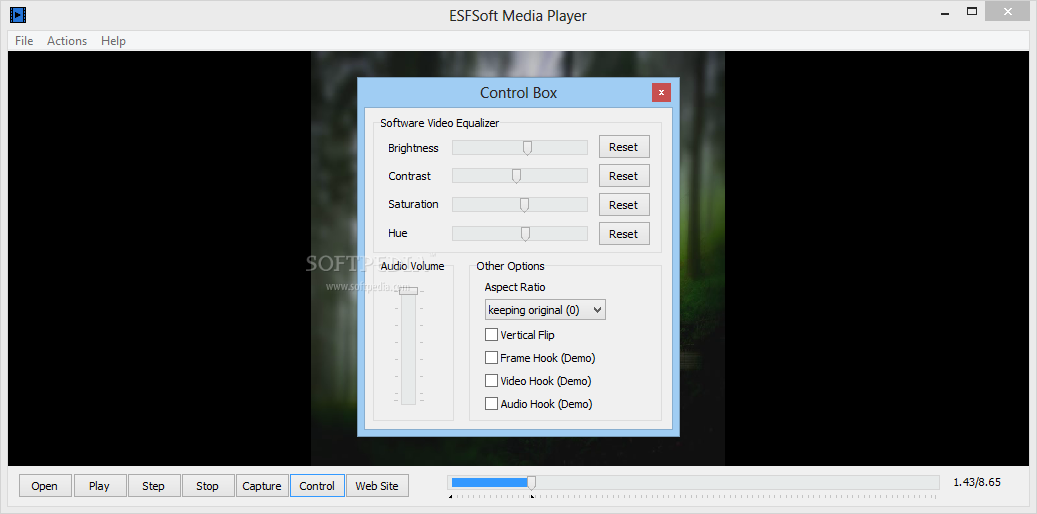This screenshot has height=514, width=1037.
Task: Reset the Contrast setting
Action: coord(624,176)
